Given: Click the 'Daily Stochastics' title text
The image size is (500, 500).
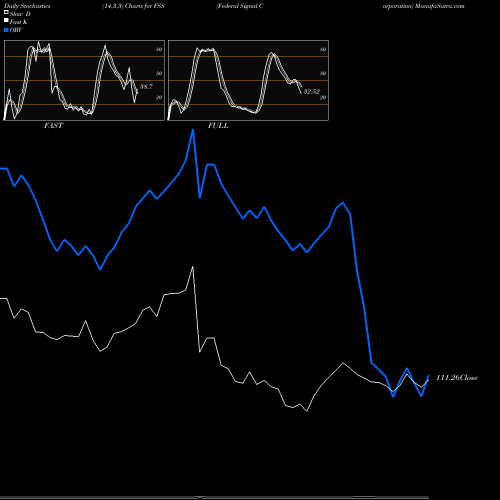Looking at the screenshot, I should [27, 6].
